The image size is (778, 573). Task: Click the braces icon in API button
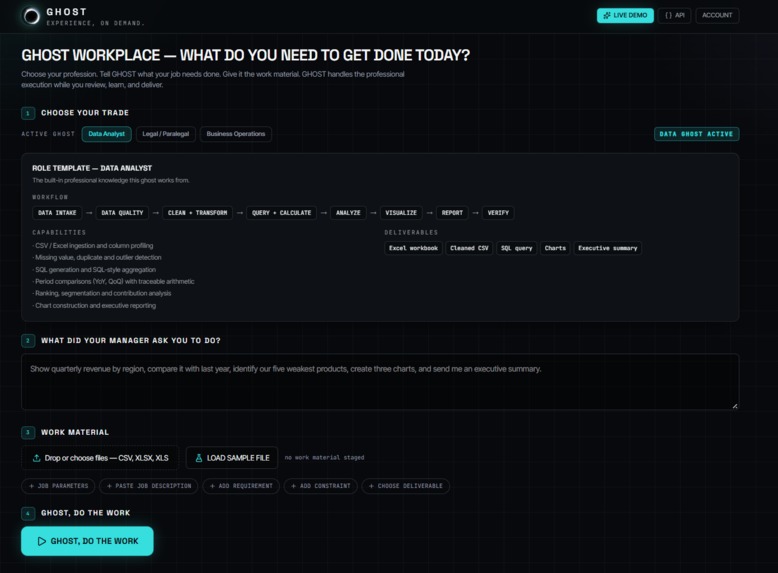tap(668, 15)
